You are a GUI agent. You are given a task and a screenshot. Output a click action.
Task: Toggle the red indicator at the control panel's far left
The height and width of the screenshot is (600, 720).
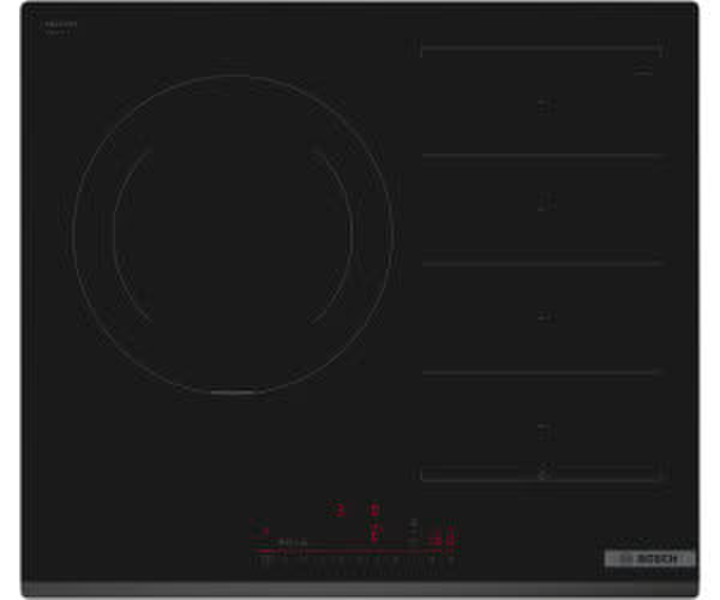coord(266,532)
